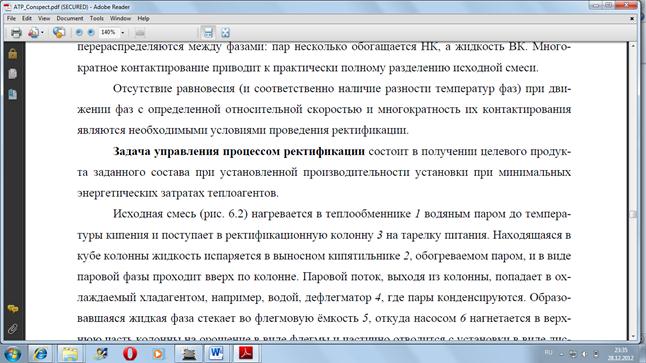Click the network tray icon
Viewport: 646px width, 363px height.
pyautogui.click(x=573, y=354)
